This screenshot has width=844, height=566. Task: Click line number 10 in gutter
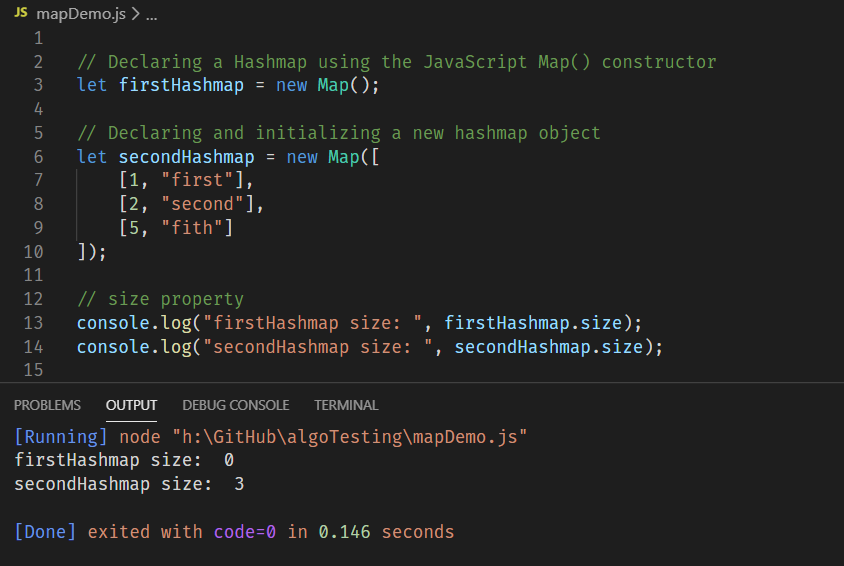point(33,252)
